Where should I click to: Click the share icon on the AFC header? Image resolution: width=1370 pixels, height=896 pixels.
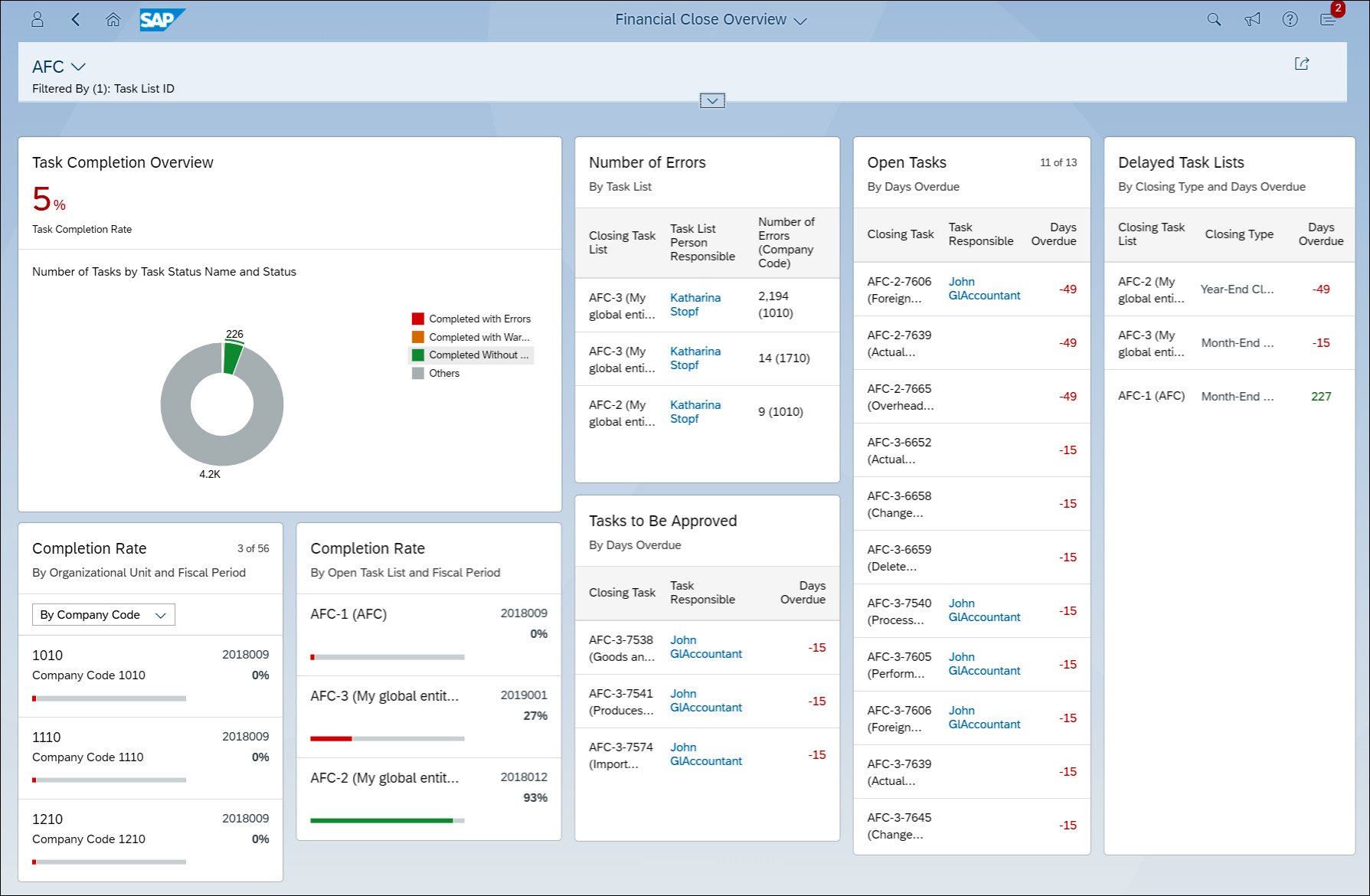click(1302, 64)
